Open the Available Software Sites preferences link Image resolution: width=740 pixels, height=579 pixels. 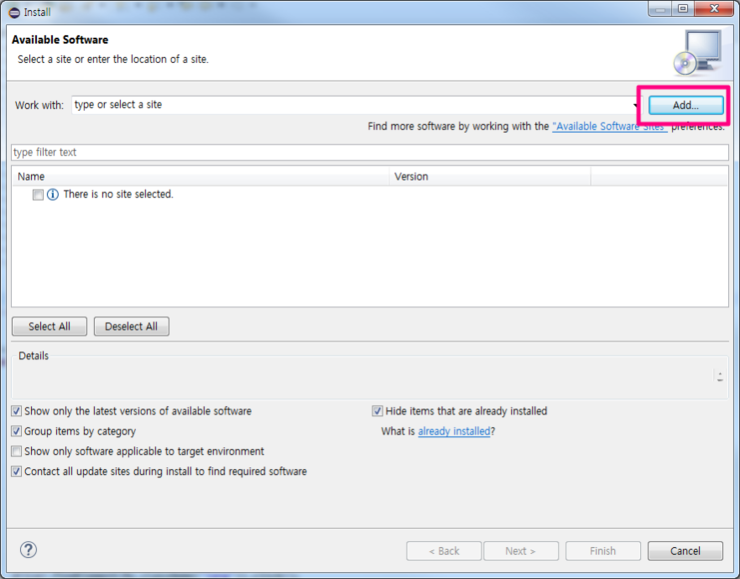(609, 126)
